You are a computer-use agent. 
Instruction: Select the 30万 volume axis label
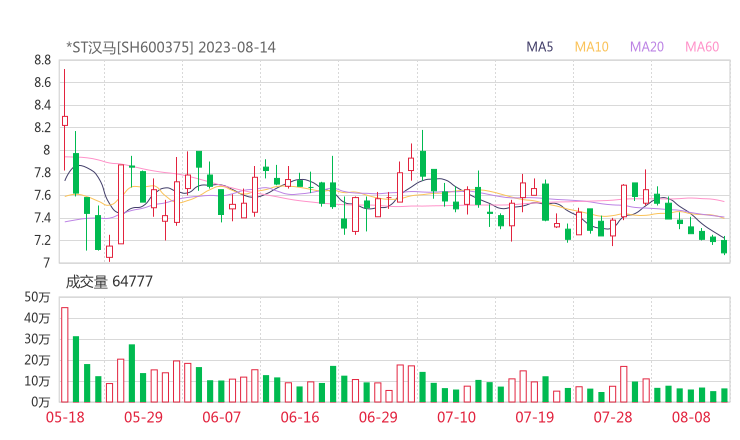(37, 339)
